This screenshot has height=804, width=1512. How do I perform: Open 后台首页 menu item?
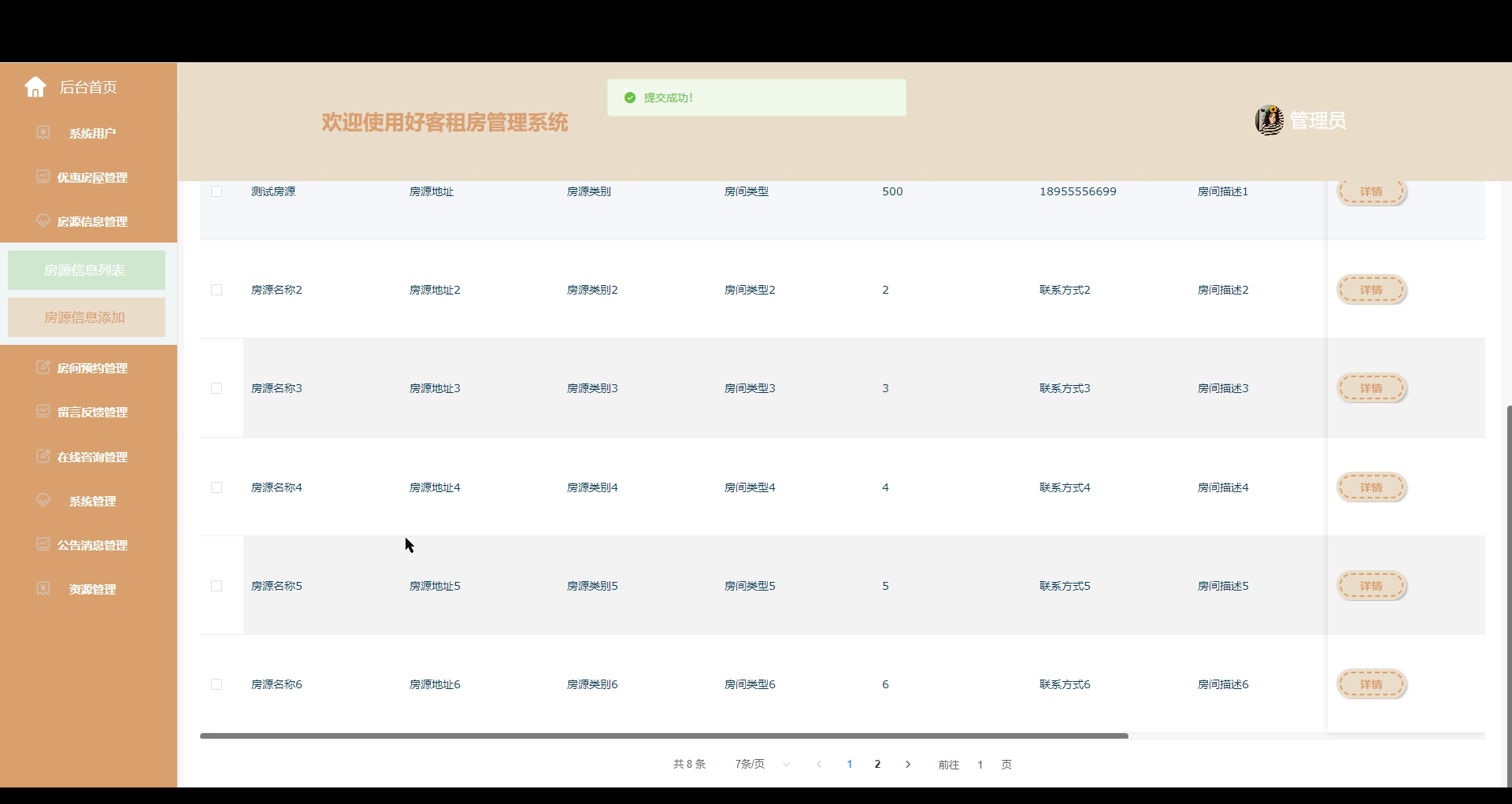pos(88,87)
